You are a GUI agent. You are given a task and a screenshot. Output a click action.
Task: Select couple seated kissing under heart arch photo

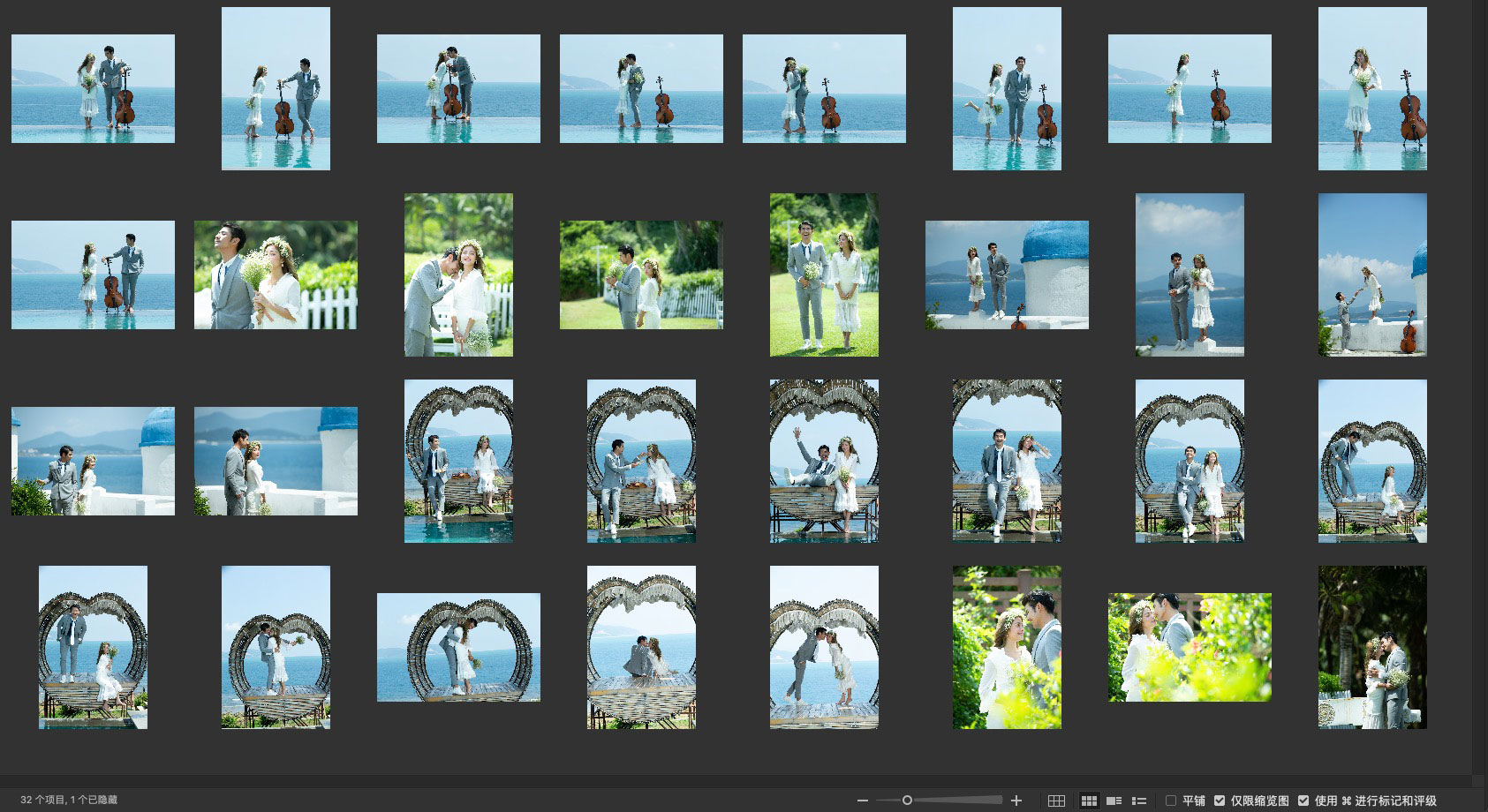[x=641, y=647]
